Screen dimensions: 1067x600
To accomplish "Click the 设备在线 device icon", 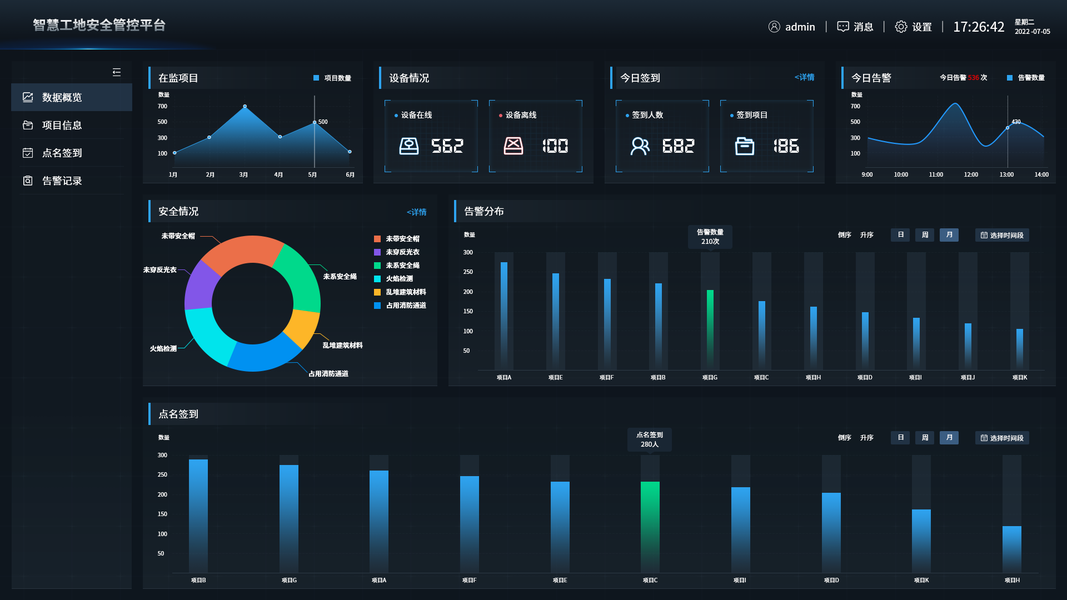I will [x=409, y=146].
